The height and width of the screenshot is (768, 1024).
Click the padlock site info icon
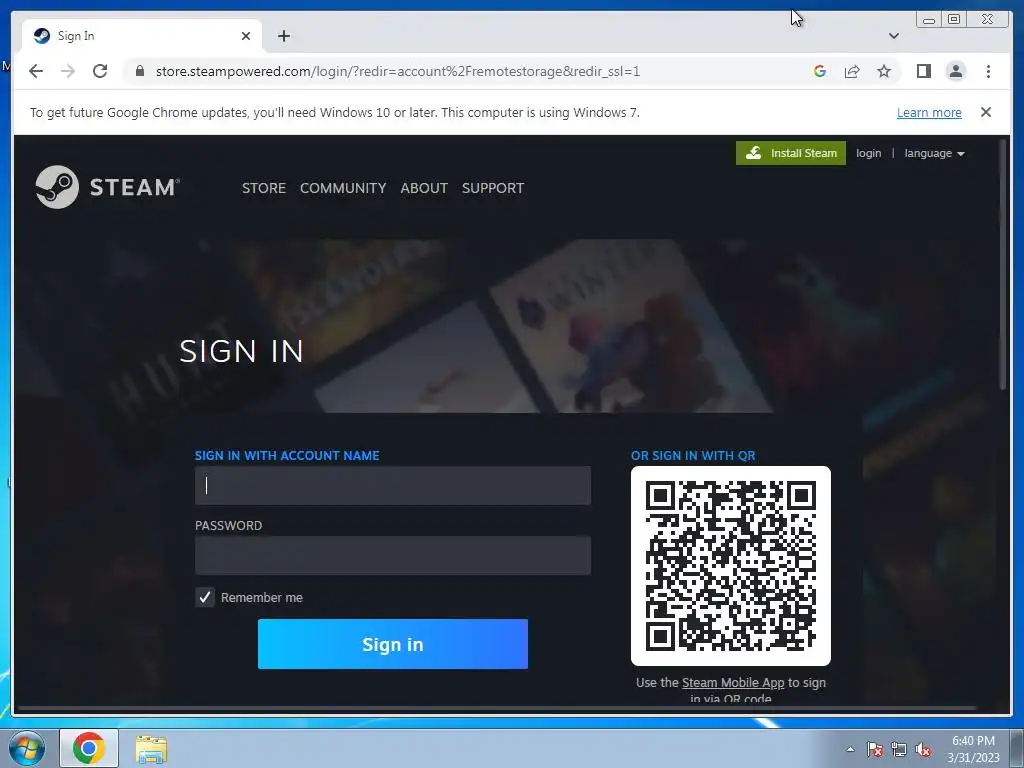coord(139,71)
